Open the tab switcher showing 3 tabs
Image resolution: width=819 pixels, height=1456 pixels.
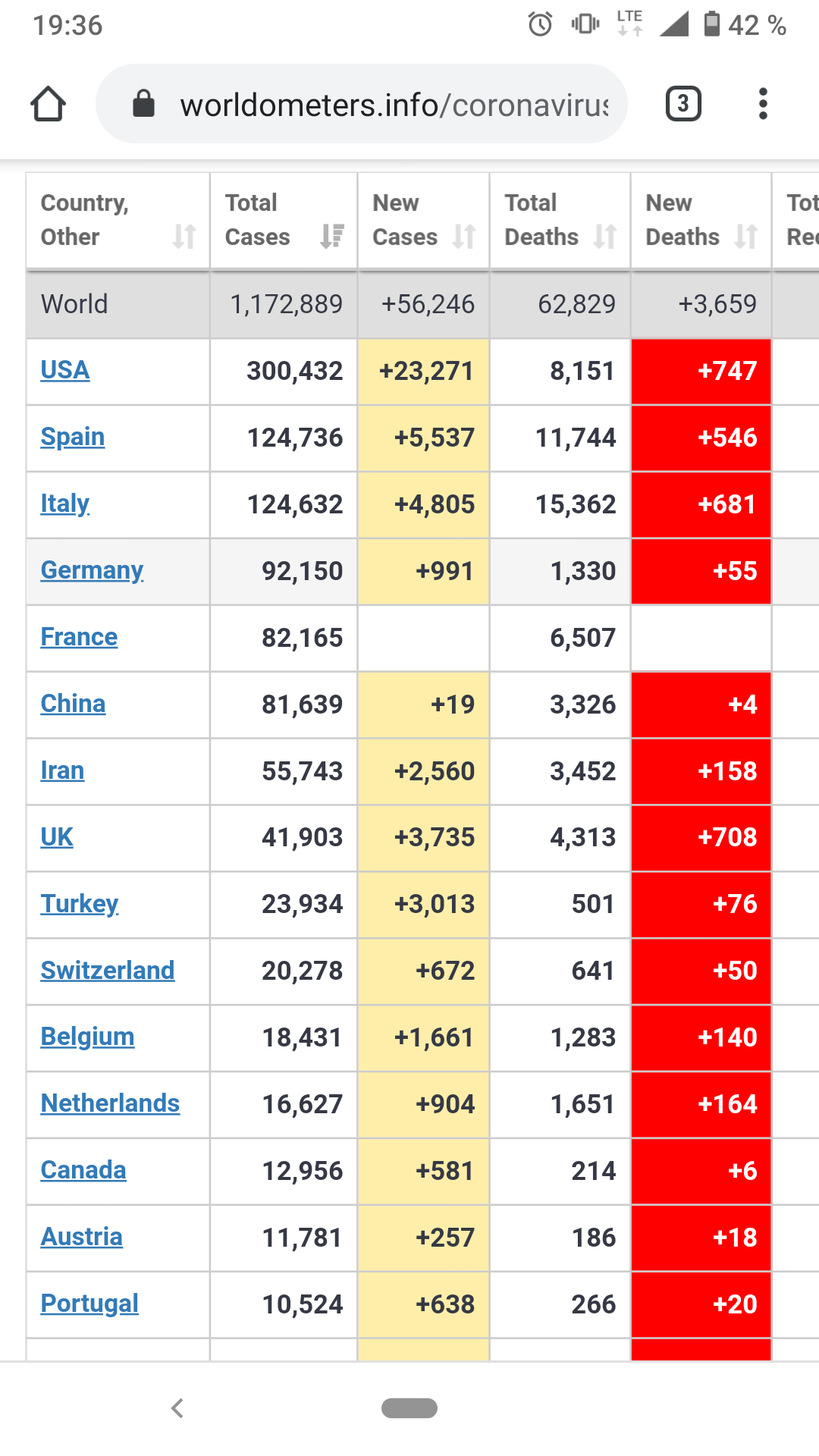pos(683,104)
